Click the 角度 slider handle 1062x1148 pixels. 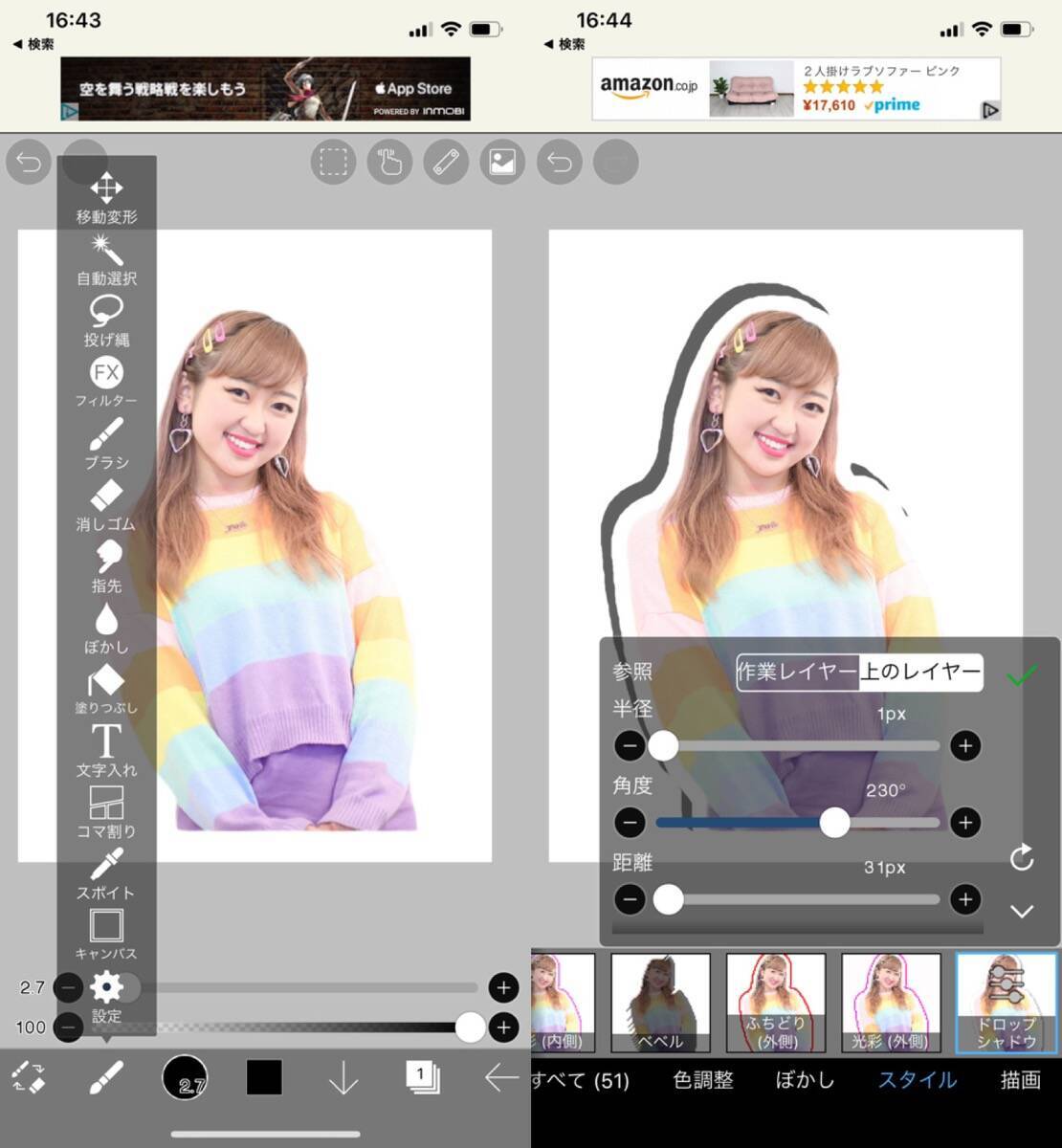pyautogui.click(x=834, y=823)
